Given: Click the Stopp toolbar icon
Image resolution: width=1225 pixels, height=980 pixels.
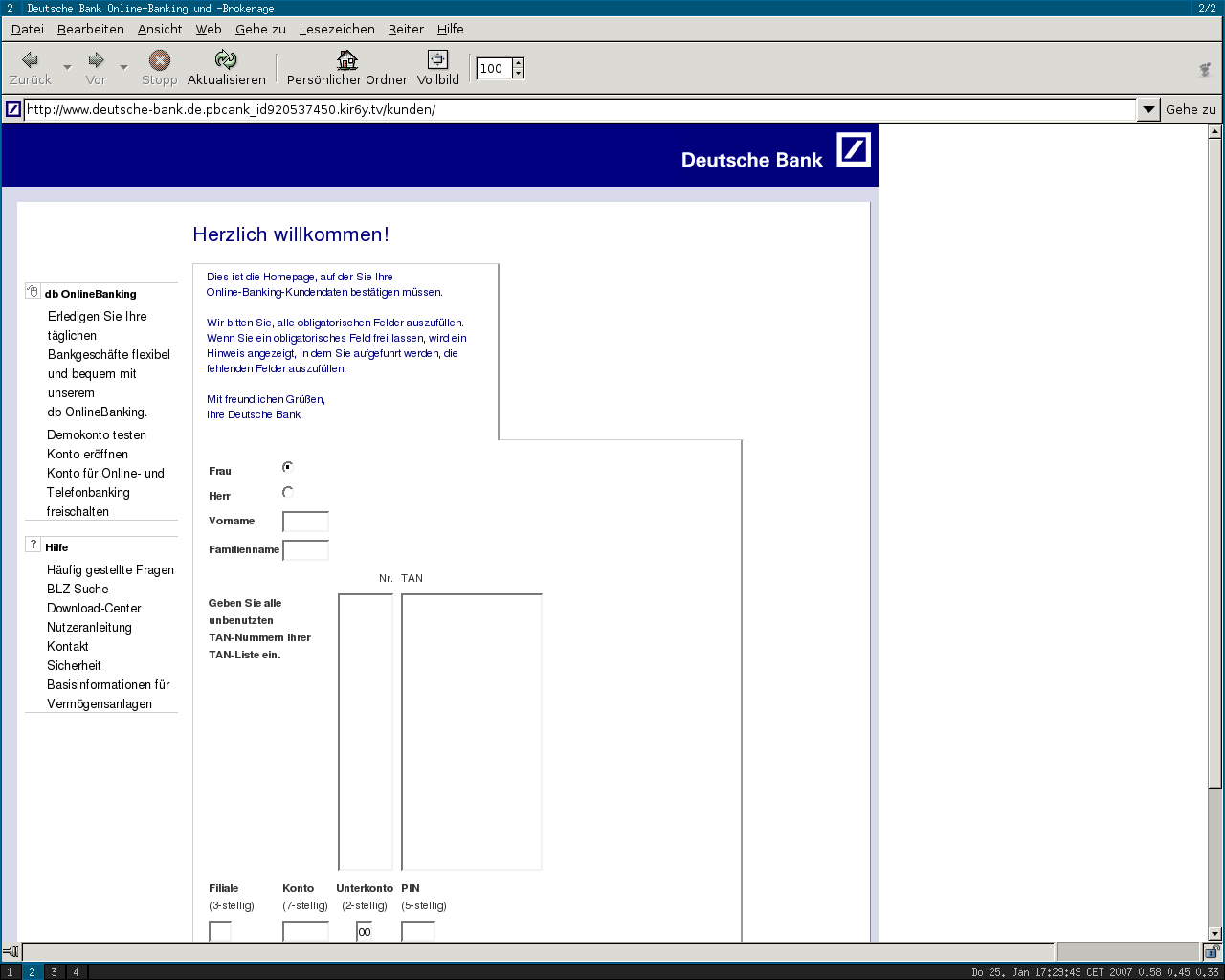Looking at the screenshot, I should click(x=160, y=60).
